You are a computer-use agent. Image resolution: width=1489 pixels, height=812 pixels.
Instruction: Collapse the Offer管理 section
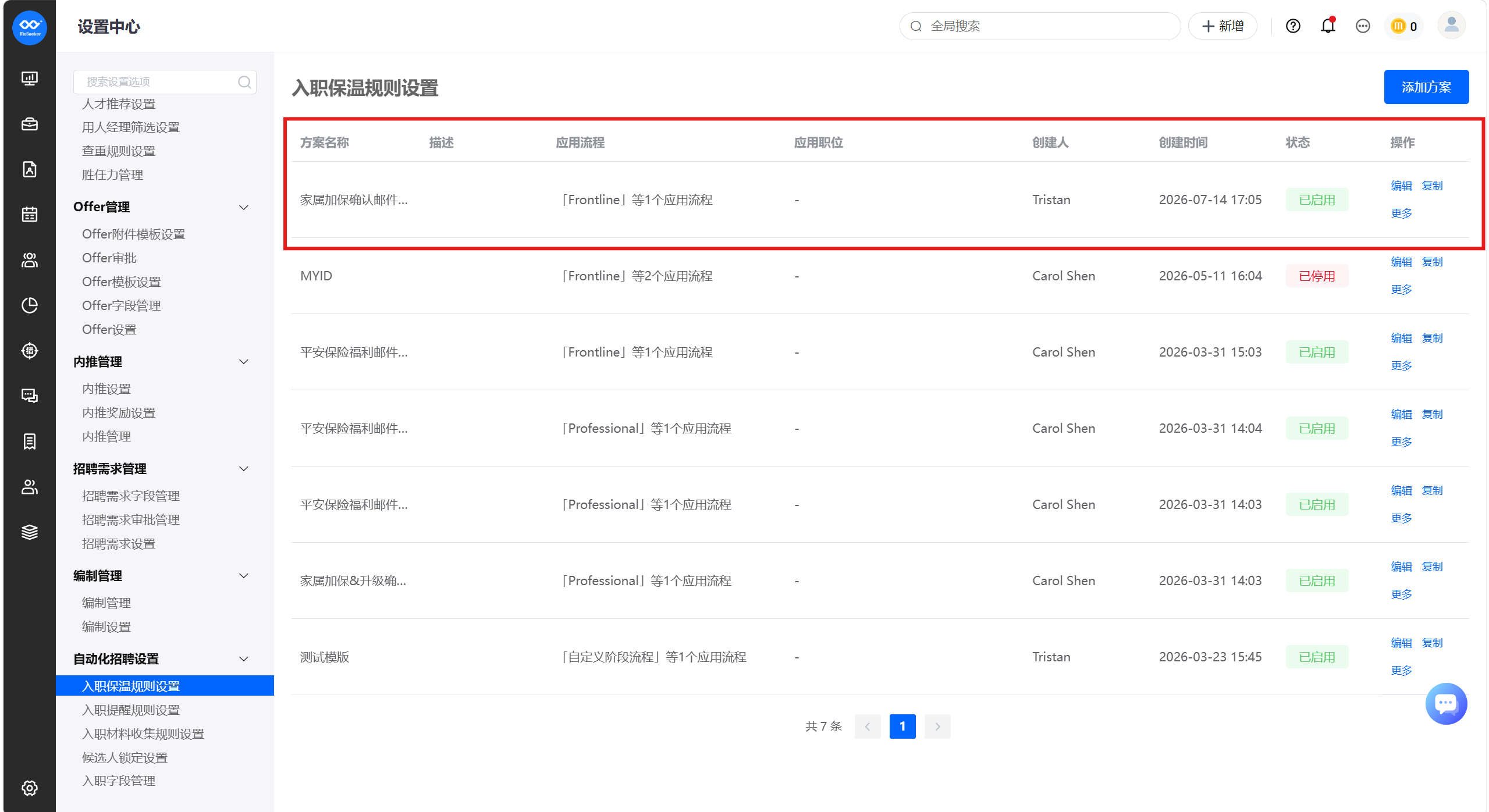pyautogui.click(x=244, y=207)
